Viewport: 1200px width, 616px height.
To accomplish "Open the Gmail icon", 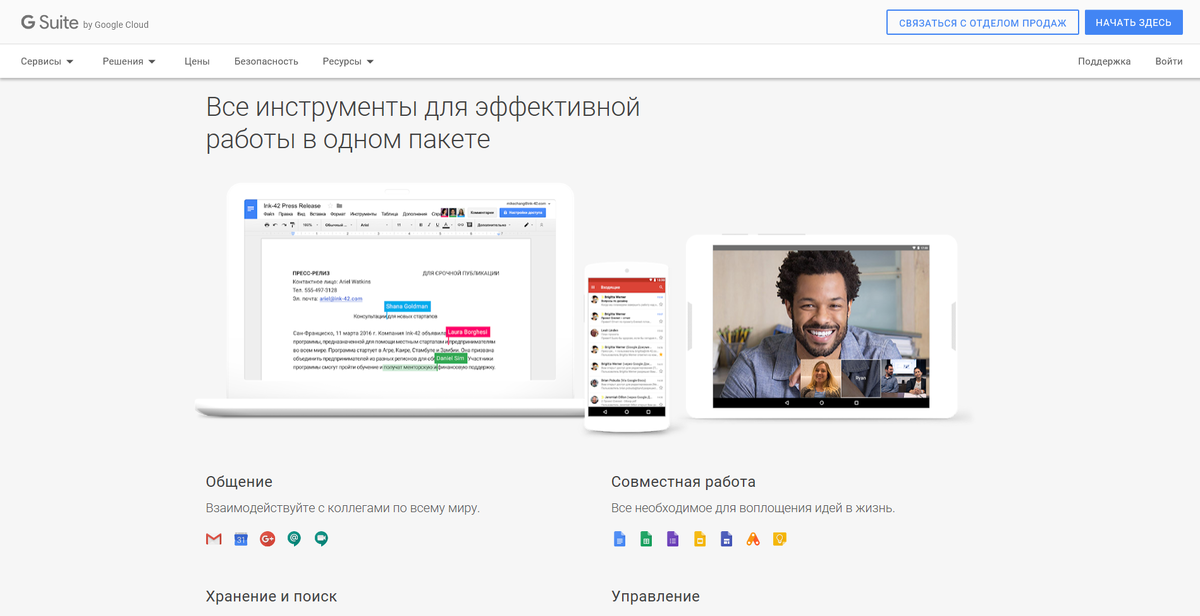I will point(213,538).
